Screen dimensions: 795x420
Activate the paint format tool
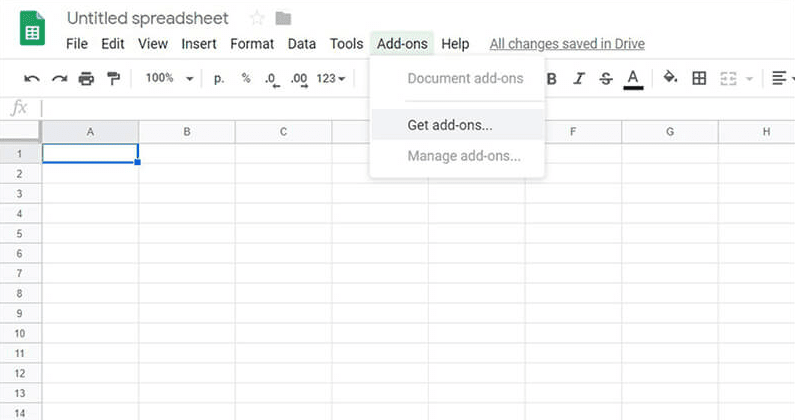(x=113, y=79)
